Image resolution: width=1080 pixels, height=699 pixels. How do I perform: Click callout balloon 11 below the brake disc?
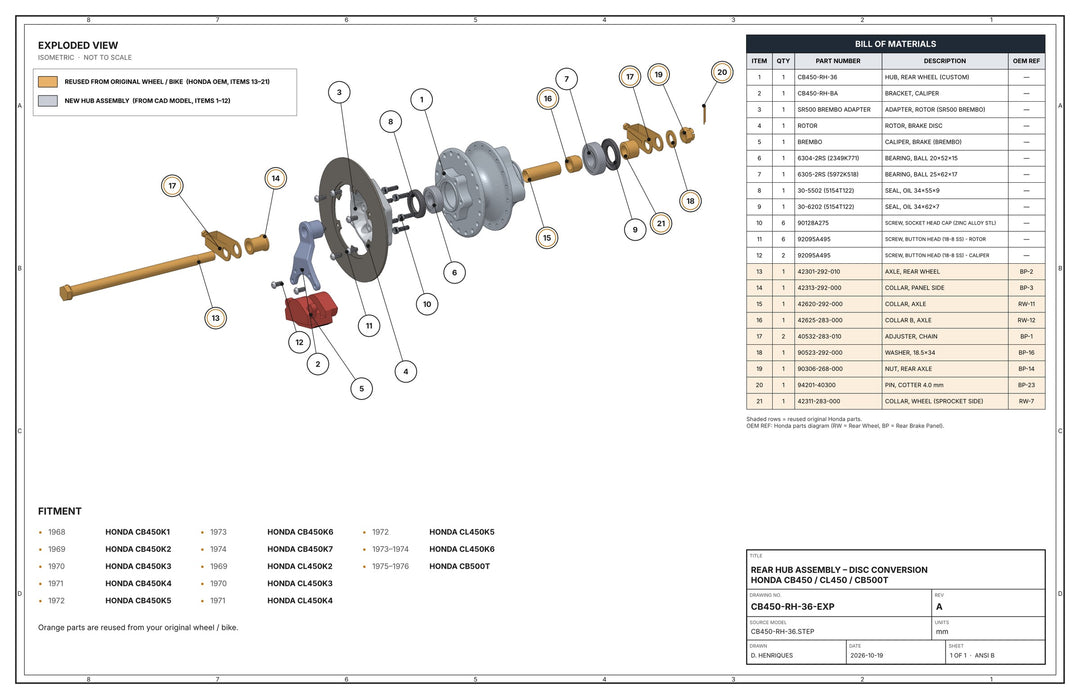point(369,326)
